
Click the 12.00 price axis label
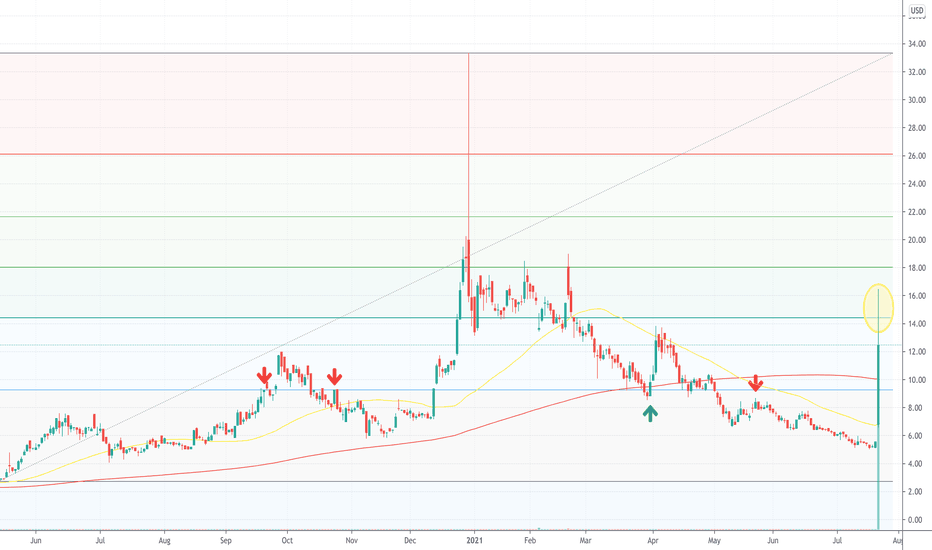click(x=917, y=352)
